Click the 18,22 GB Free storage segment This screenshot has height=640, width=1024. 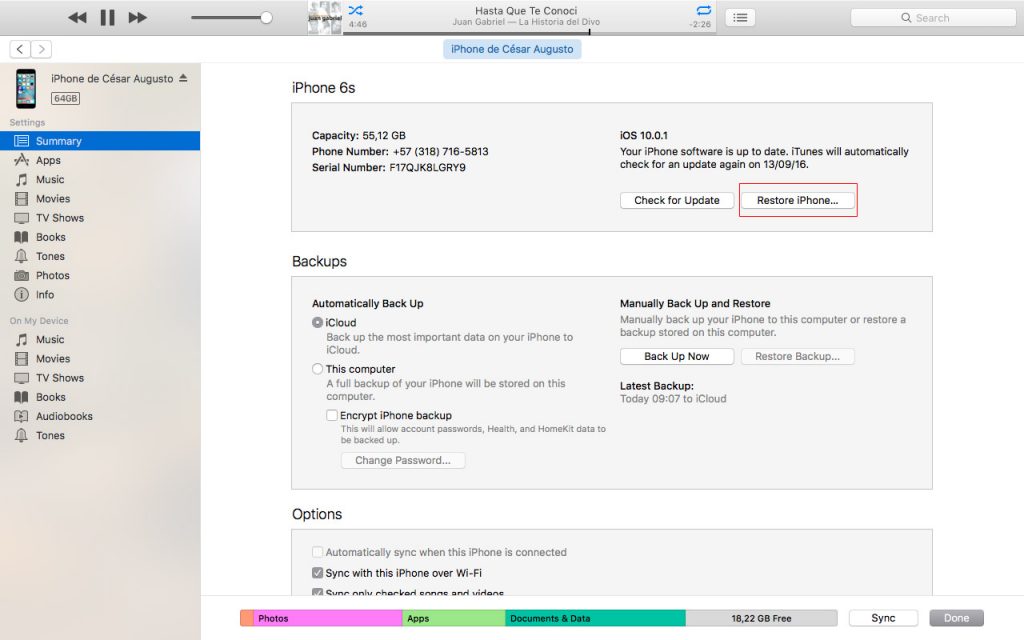point(761,618)
